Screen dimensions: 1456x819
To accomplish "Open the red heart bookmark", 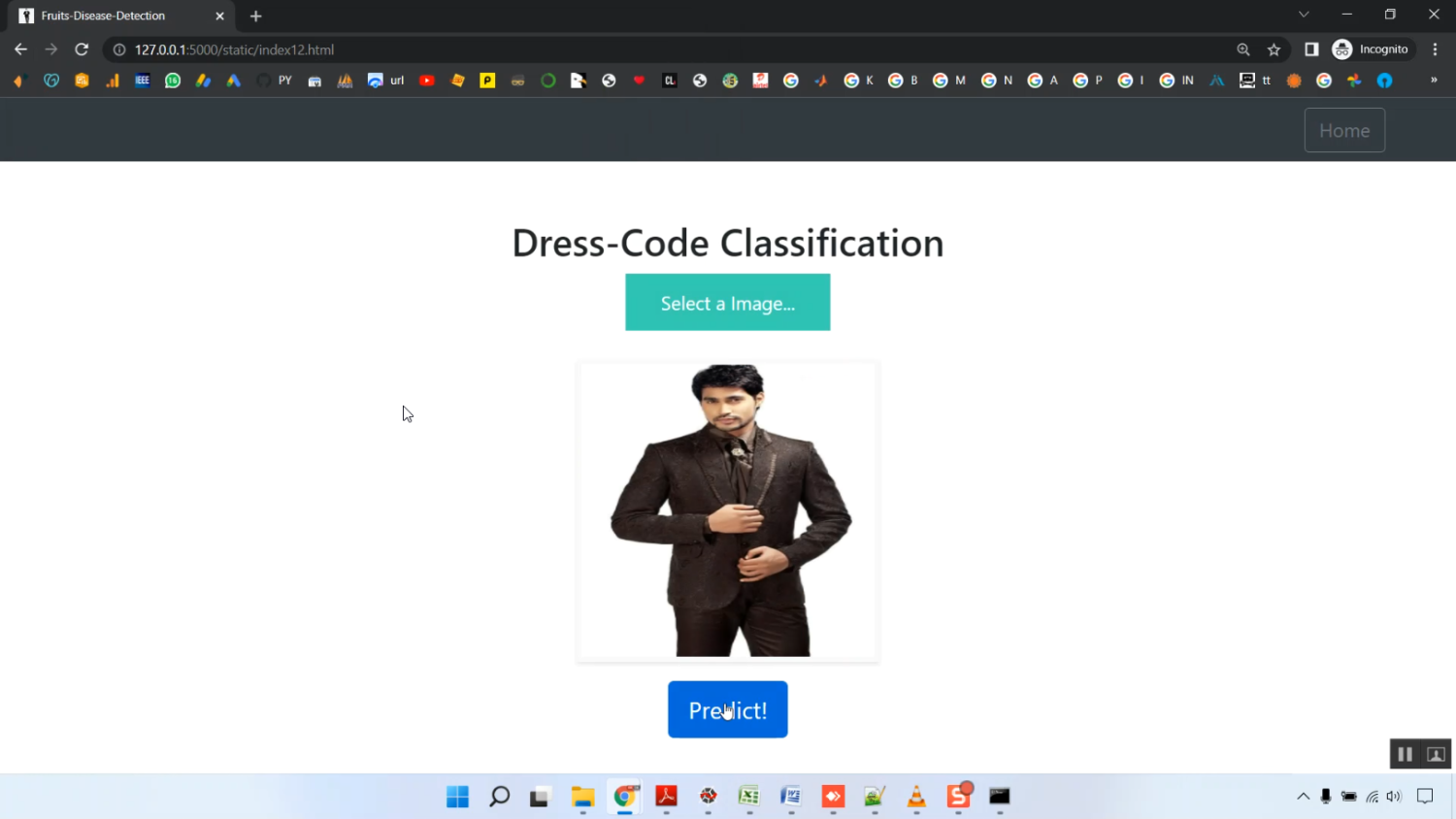I will pyautogui.click(x=639, y=81).
